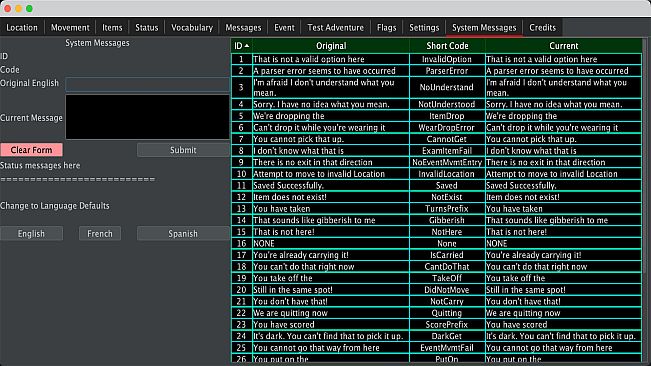
Task: Click the Clear Form button
Action: tap(32, 150)
